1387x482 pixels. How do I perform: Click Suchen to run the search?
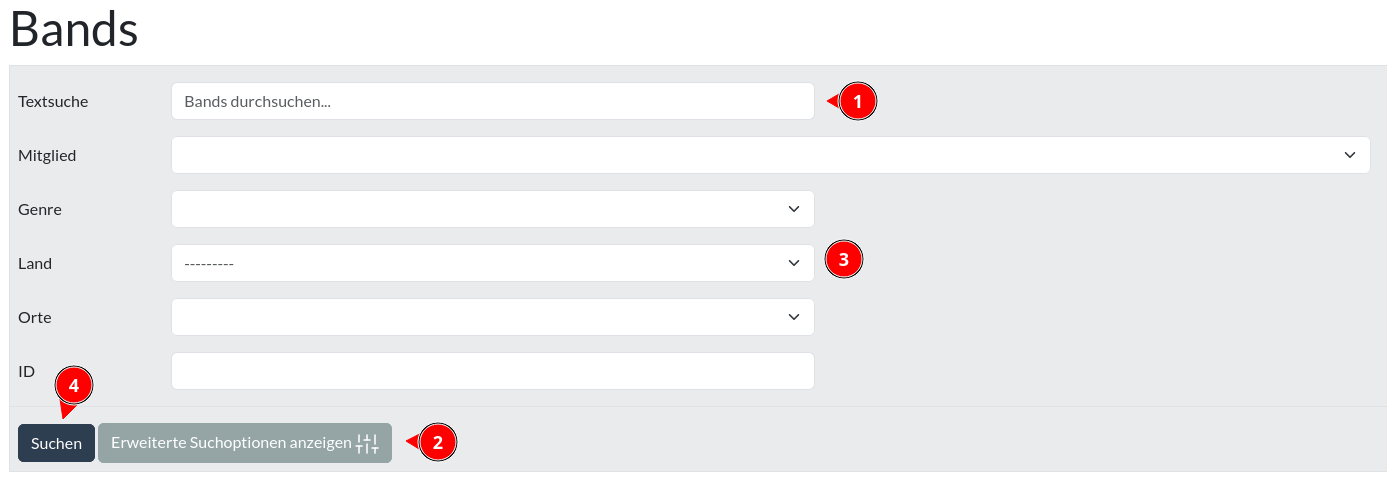tap(56, 443)
